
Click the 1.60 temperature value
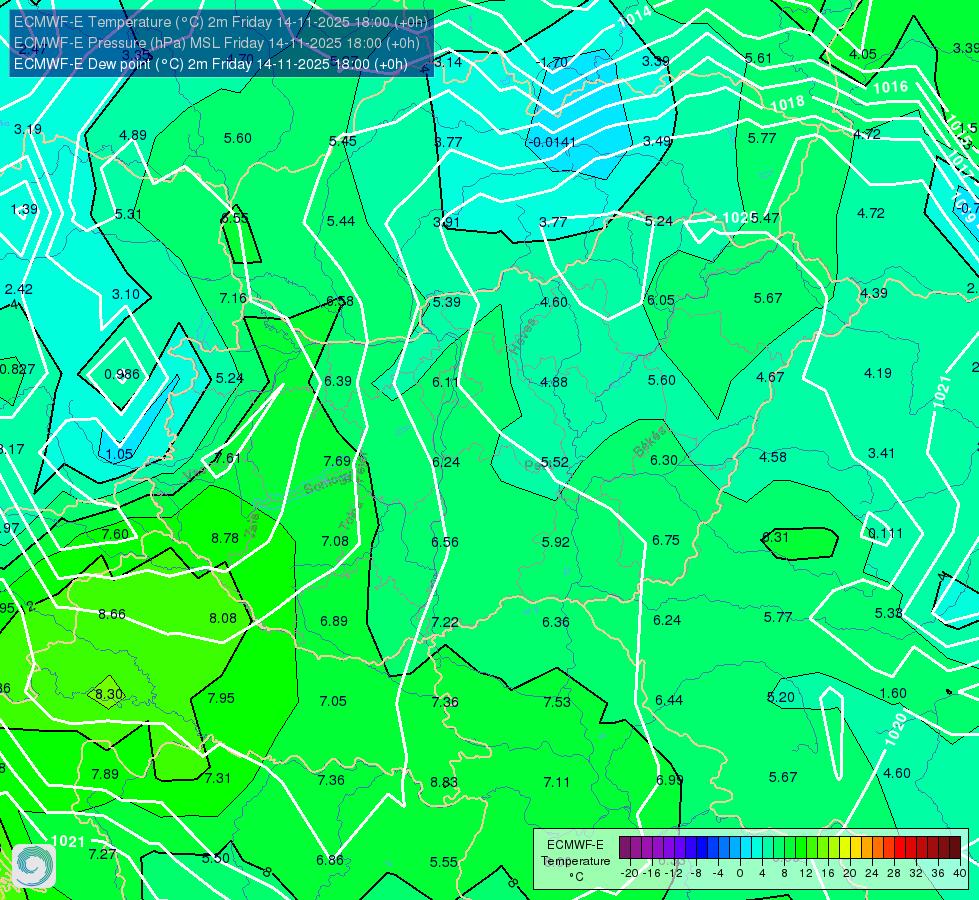(893, 693)
